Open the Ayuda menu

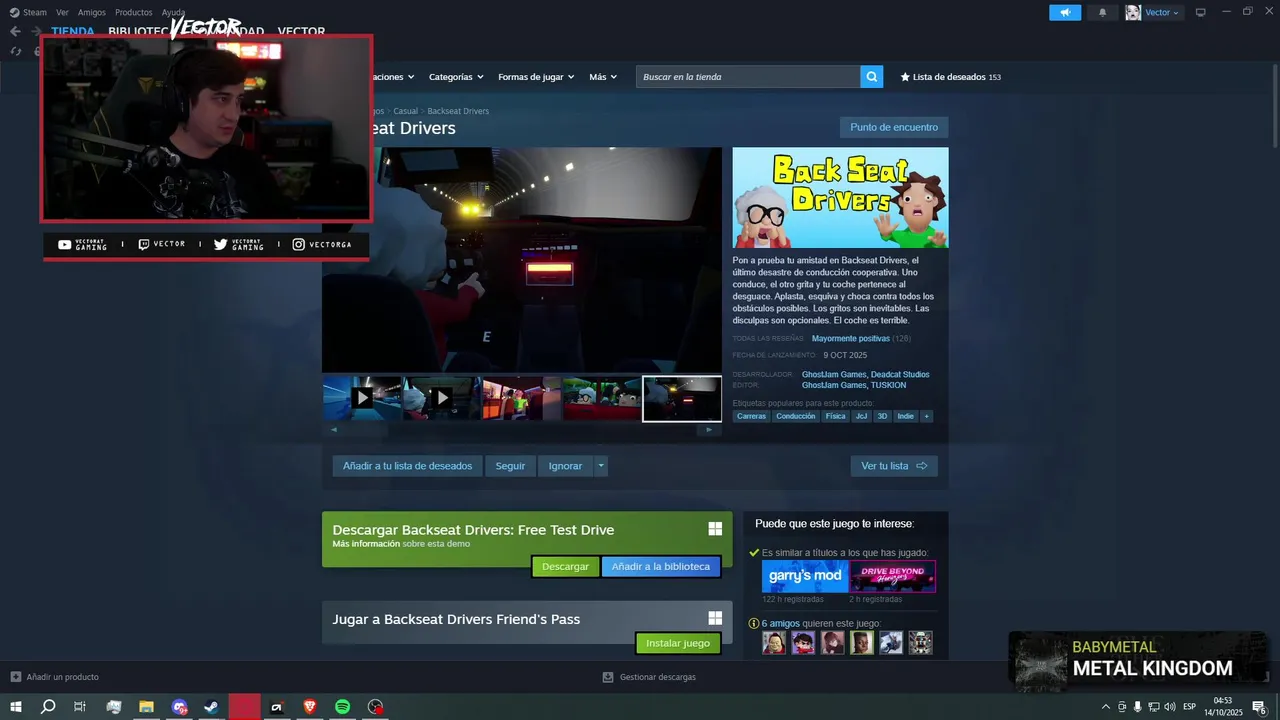173,12
